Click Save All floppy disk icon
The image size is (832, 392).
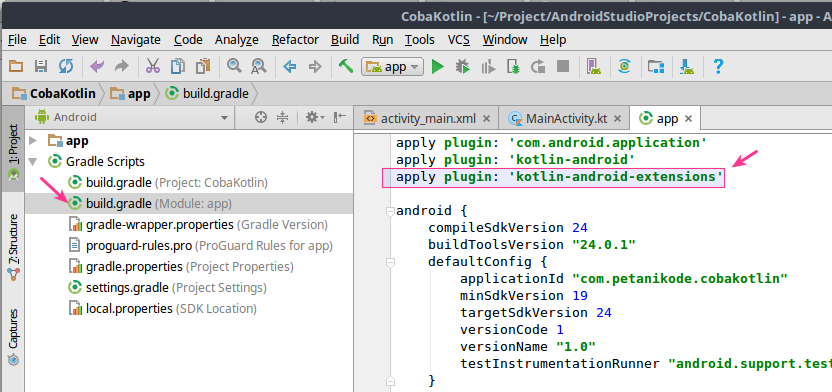tap(41, 66)
